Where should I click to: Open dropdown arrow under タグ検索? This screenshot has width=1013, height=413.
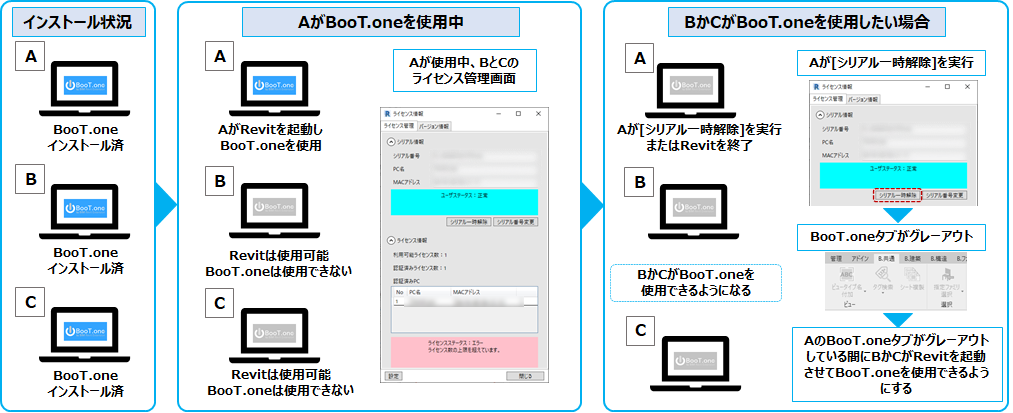coord(883,293)
